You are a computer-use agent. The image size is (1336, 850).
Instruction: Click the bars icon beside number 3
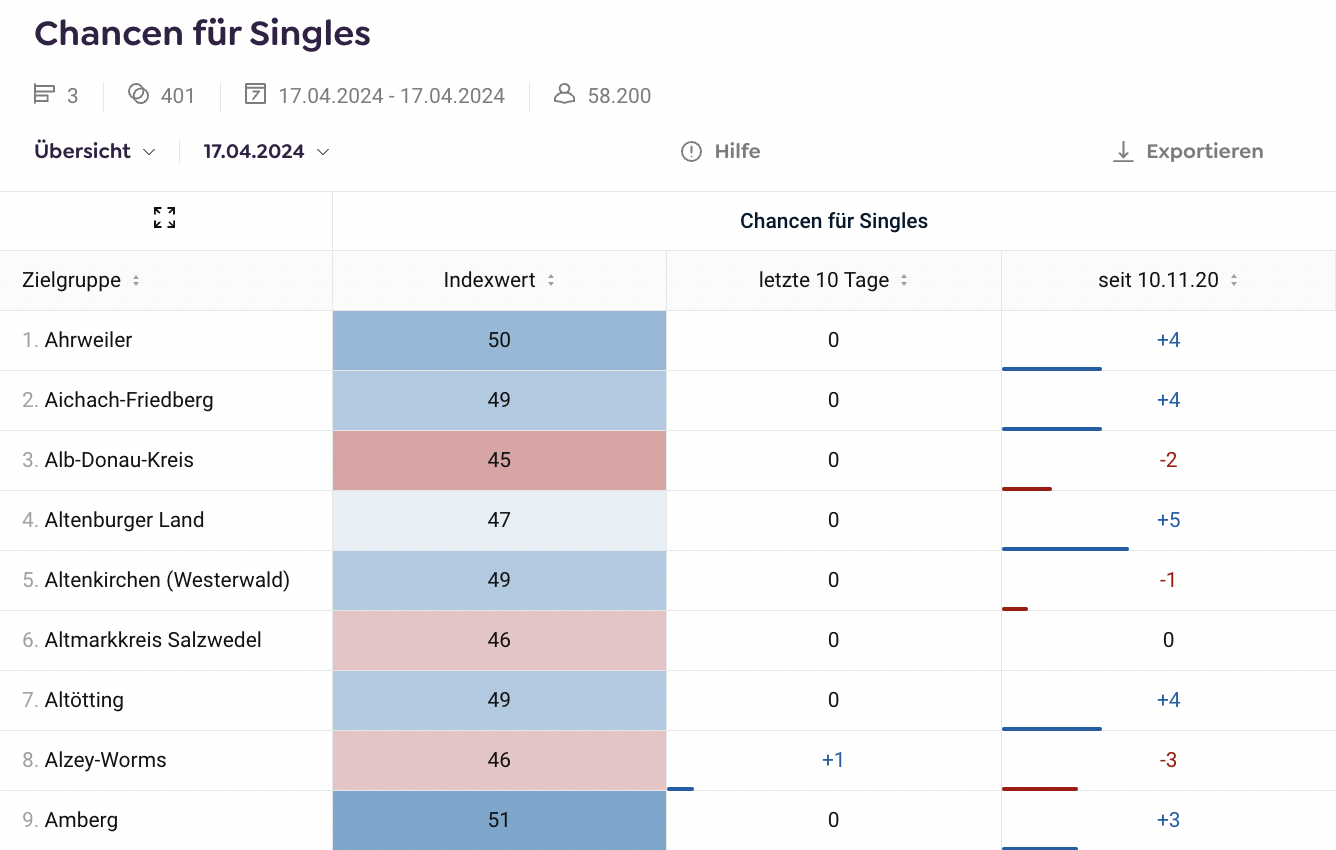pos(44,95)
